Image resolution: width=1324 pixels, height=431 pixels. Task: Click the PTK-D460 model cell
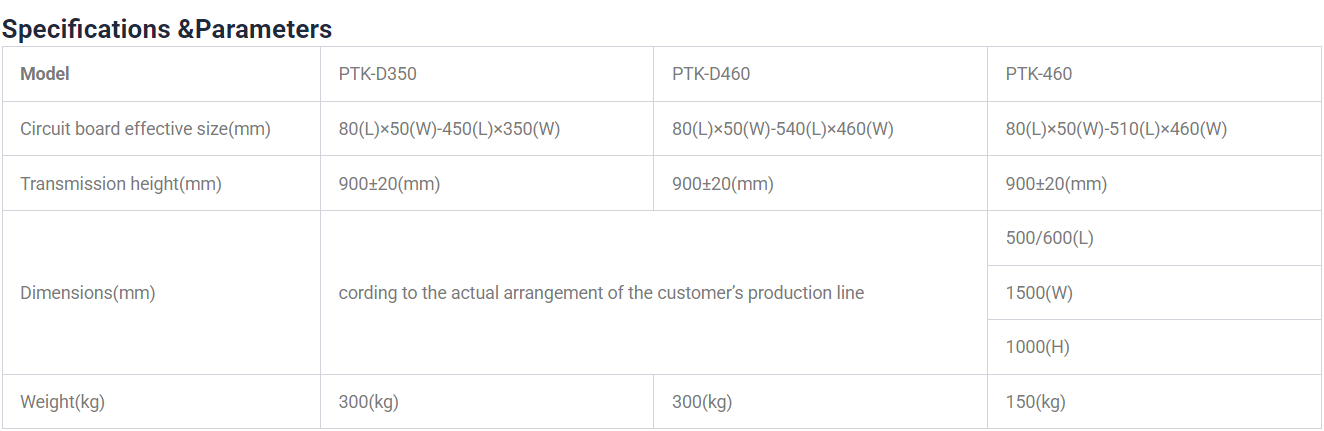[x=711, y=74]
